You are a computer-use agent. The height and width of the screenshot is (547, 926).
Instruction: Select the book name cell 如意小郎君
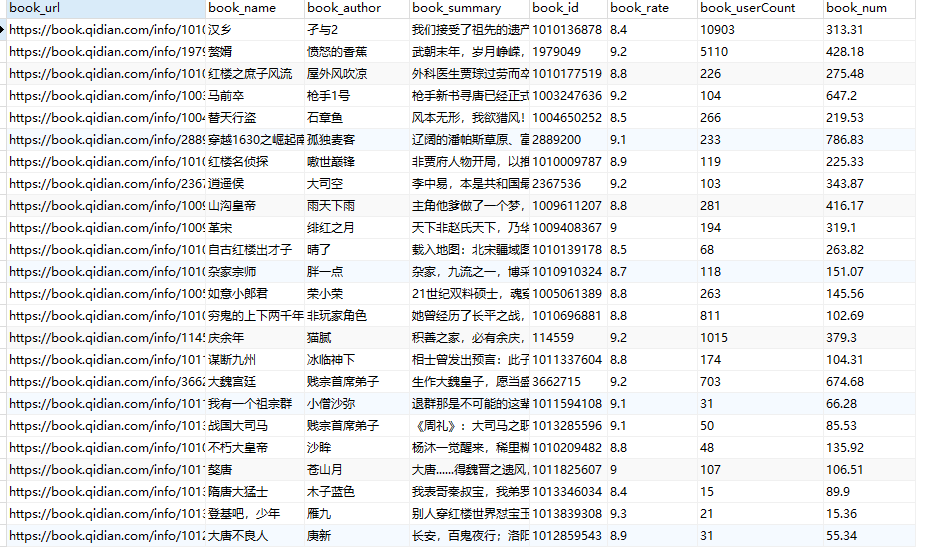[x=255, y=294]
